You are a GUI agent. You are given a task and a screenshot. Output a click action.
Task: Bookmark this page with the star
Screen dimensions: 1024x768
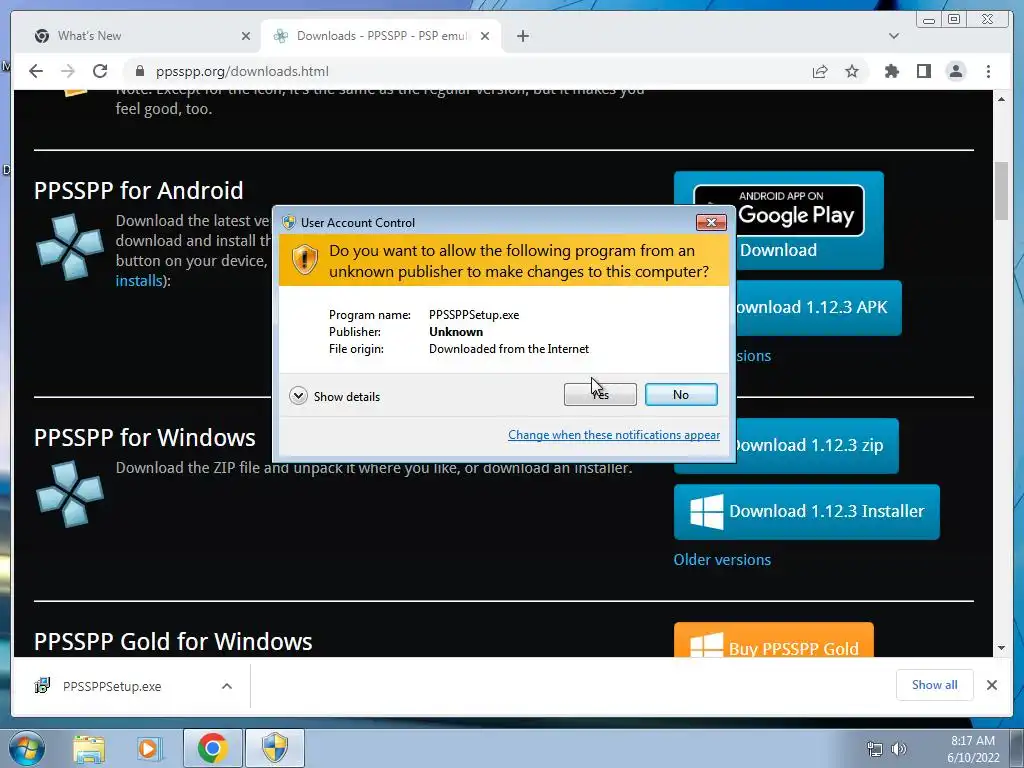(852, 71)
